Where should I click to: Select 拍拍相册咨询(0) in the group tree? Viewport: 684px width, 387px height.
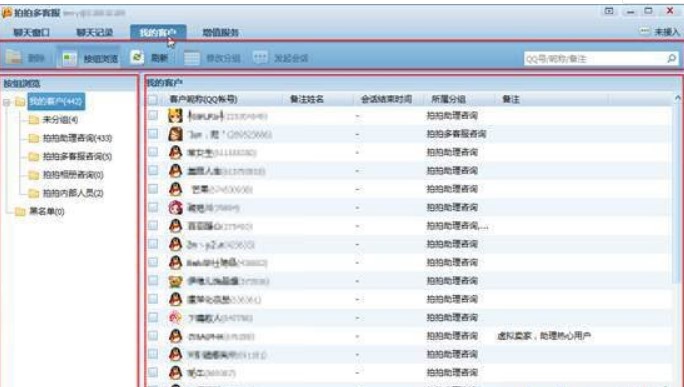click(x=73, y=175)
